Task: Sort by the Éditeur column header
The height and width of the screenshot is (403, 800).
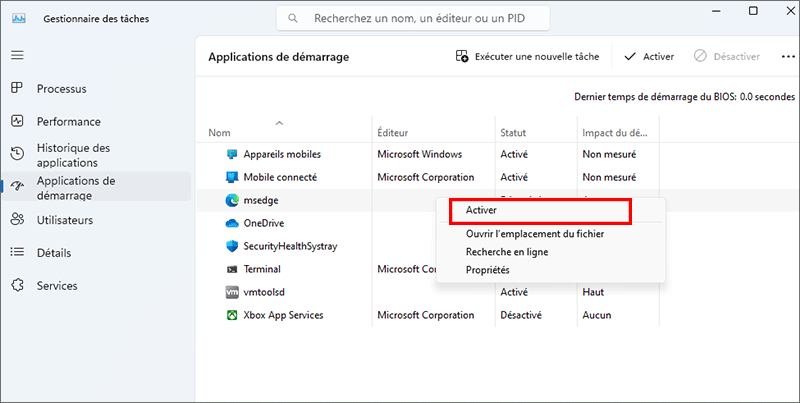Action: [x=392, y=133]
